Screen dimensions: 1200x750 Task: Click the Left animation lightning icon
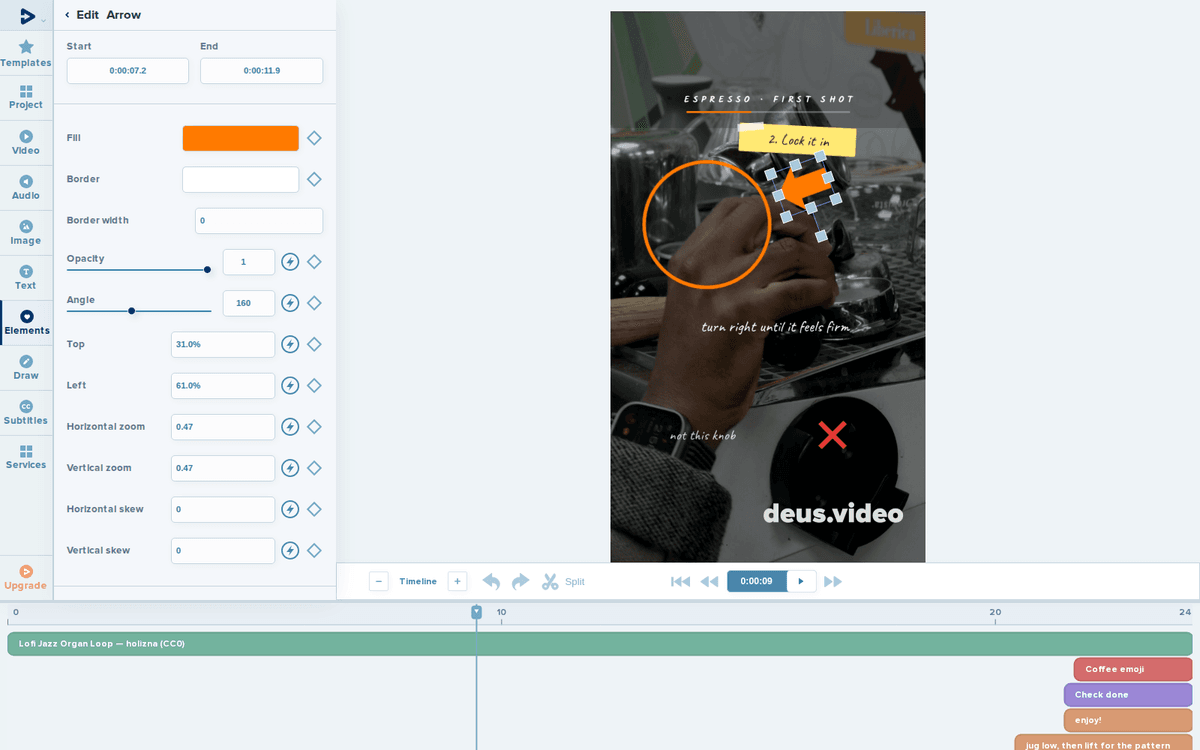290,386
